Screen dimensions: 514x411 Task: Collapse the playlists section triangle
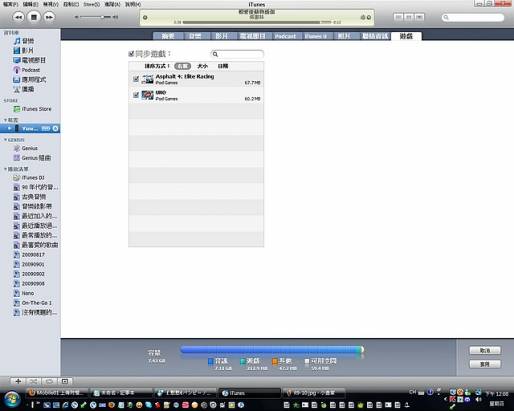[x=5, y=169]
